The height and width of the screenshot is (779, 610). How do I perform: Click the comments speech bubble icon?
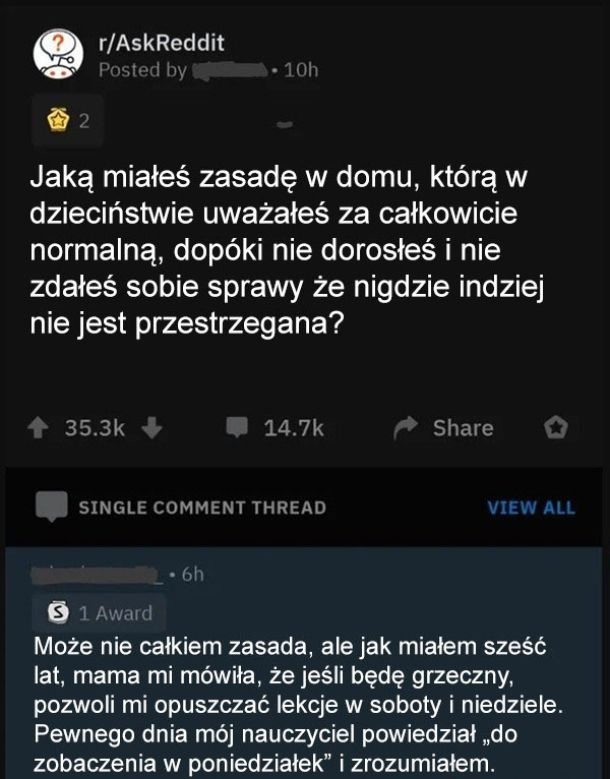(235, 428)
